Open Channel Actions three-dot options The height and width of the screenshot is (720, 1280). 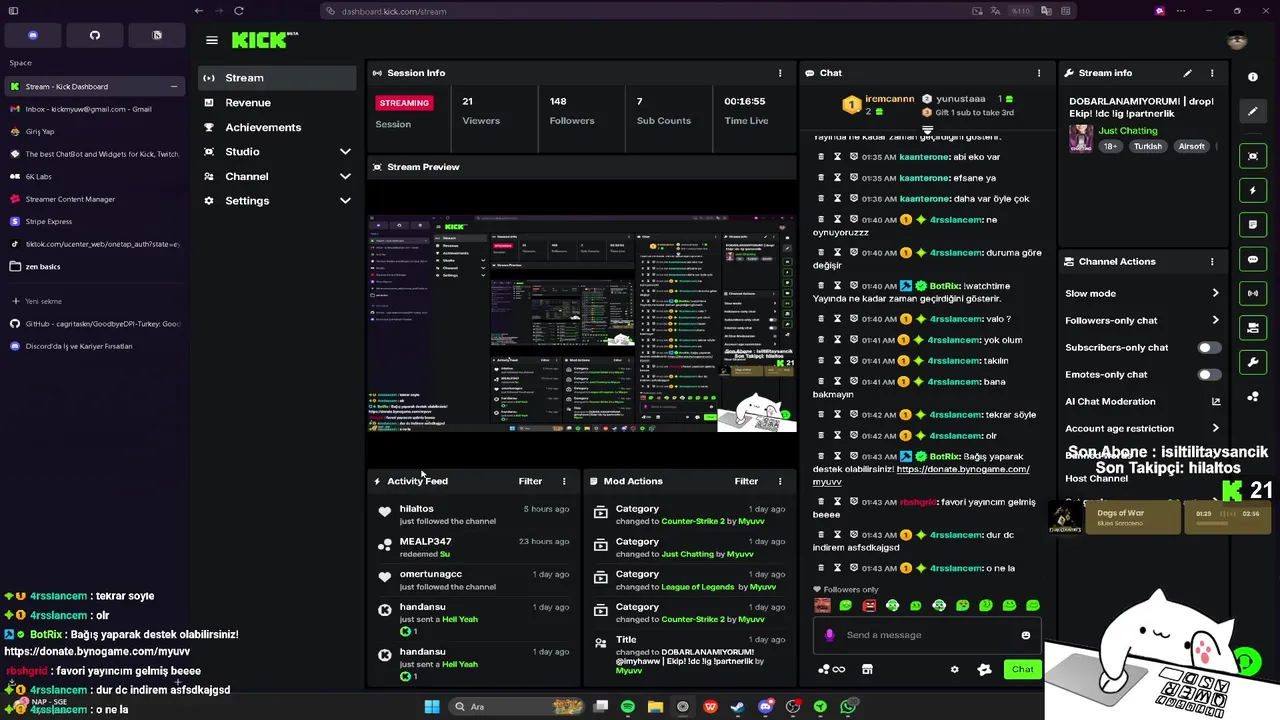click(1212, 262)
